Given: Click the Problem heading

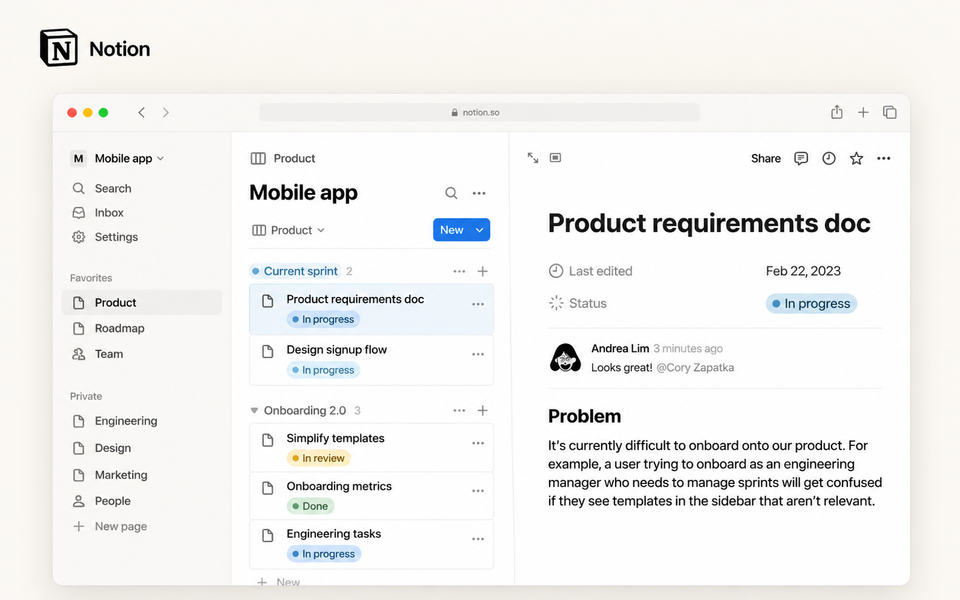Looking at the screenshot, I should click(584, 416).
